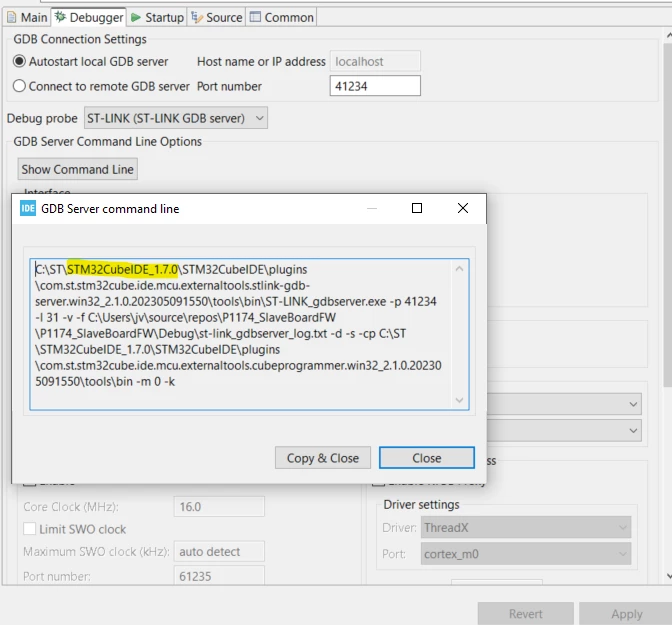
Task: Open the Driver ThreadX dropdown
Action: [526, 527]
